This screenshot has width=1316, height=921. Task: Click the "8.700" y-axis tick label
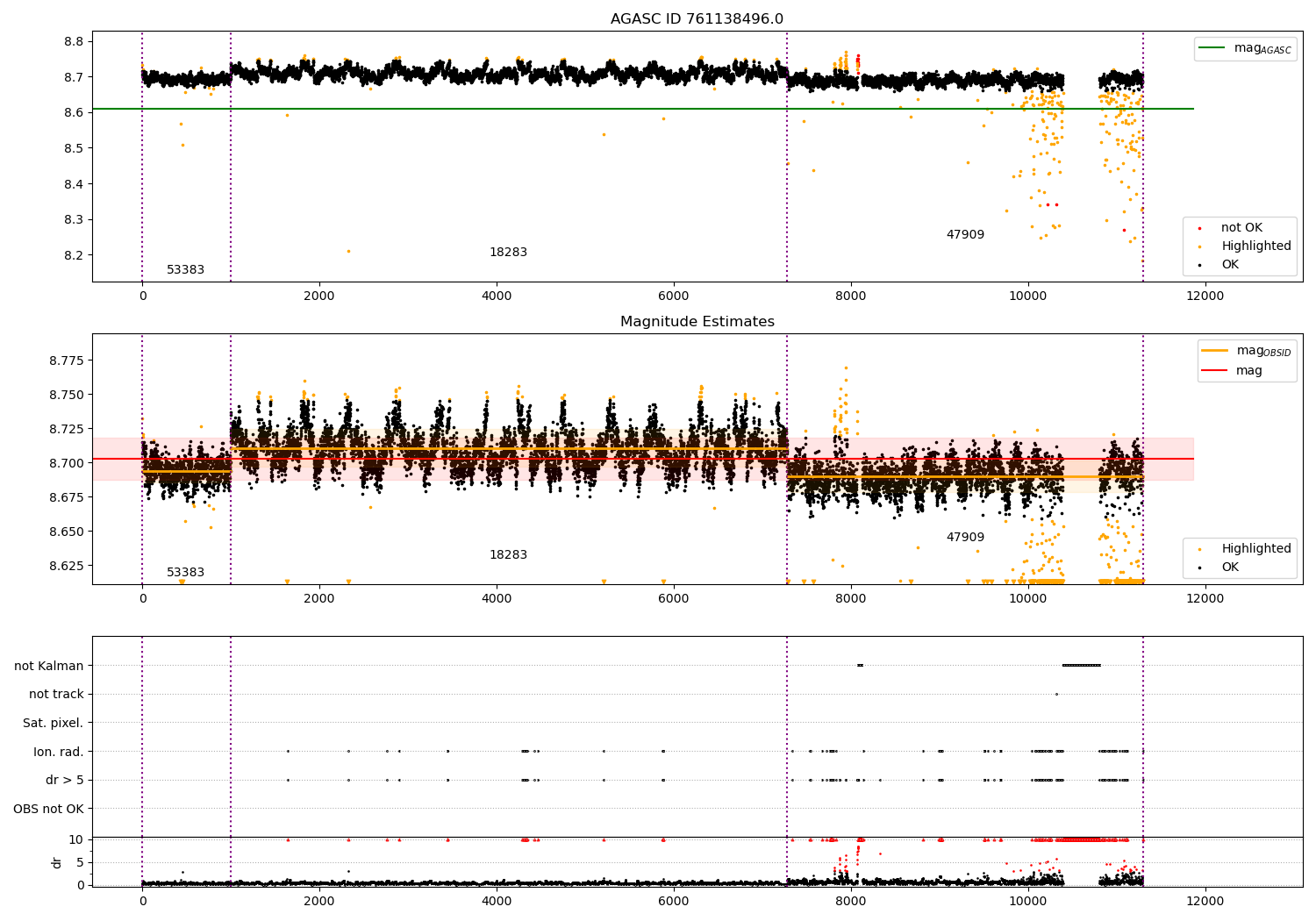tap(68, 464)
